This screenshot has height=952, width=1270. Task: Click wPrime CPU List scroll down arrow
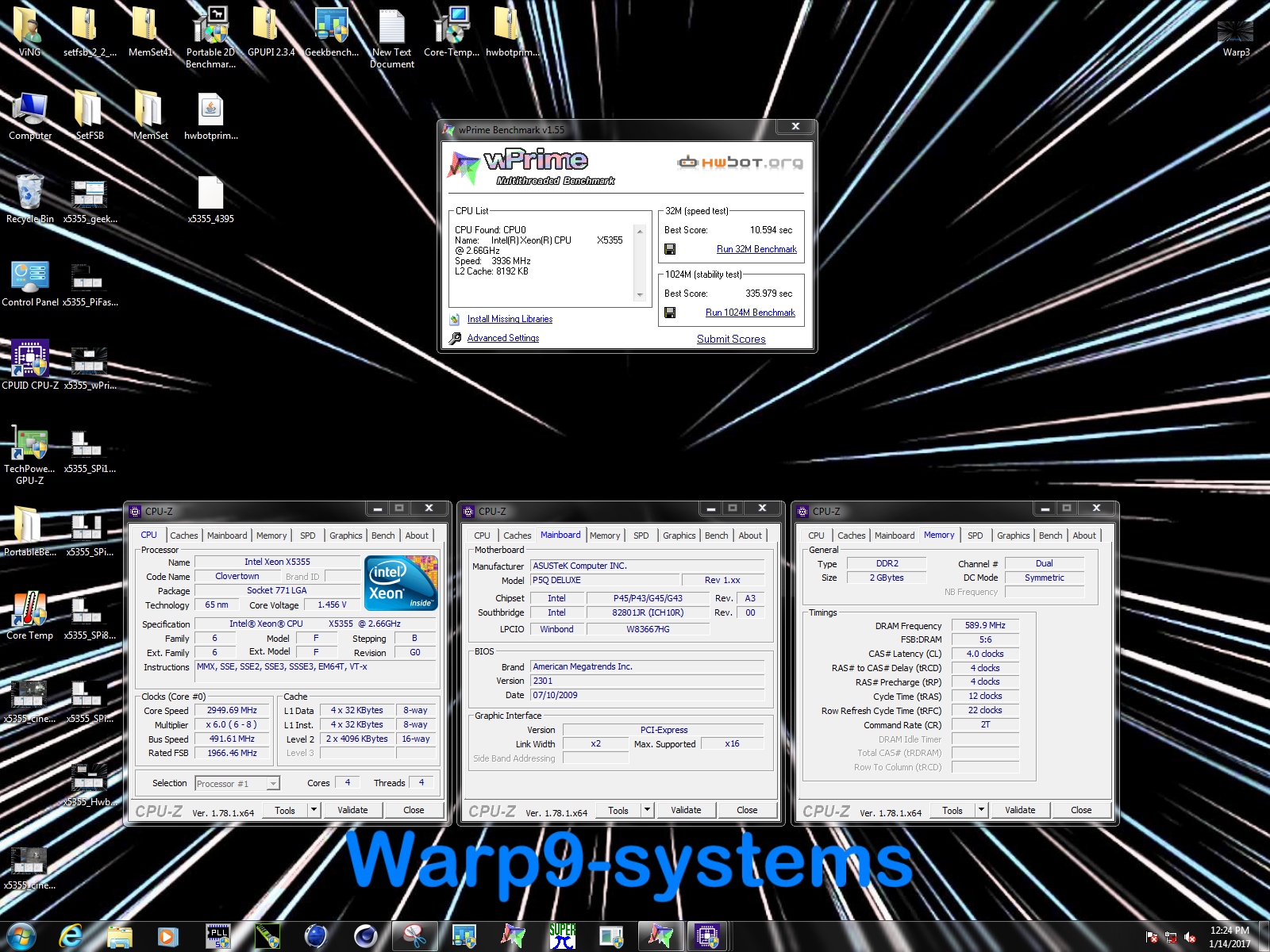640,295
